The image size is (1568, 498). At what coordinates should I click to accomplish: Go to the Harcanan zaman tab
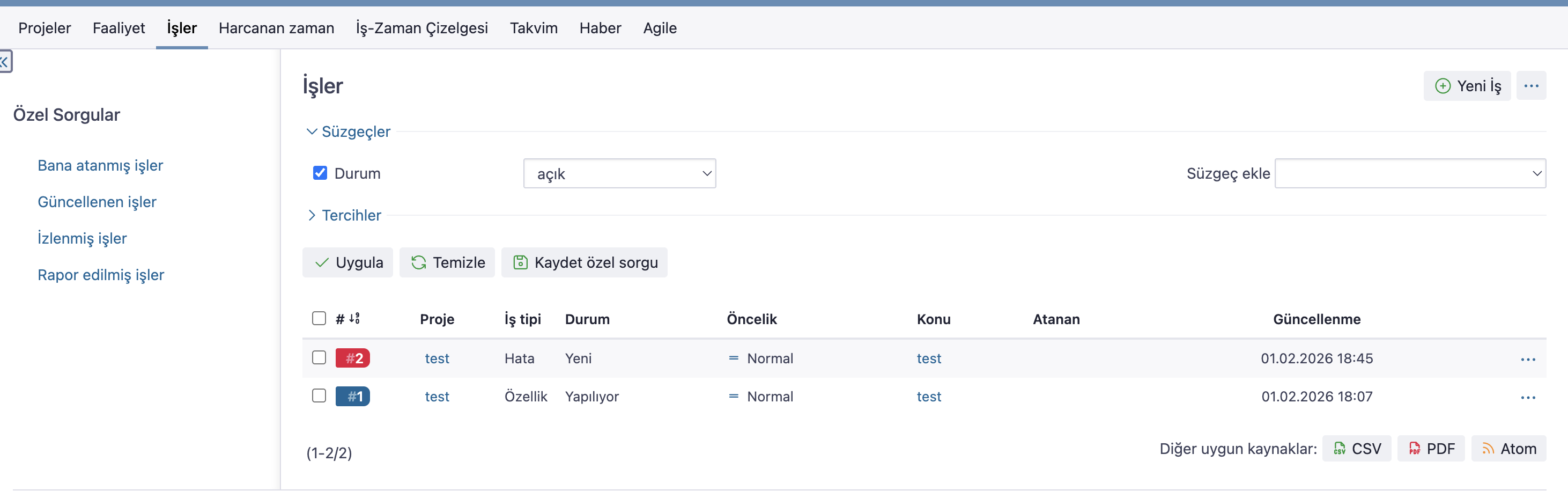click(x=276, y=28)
